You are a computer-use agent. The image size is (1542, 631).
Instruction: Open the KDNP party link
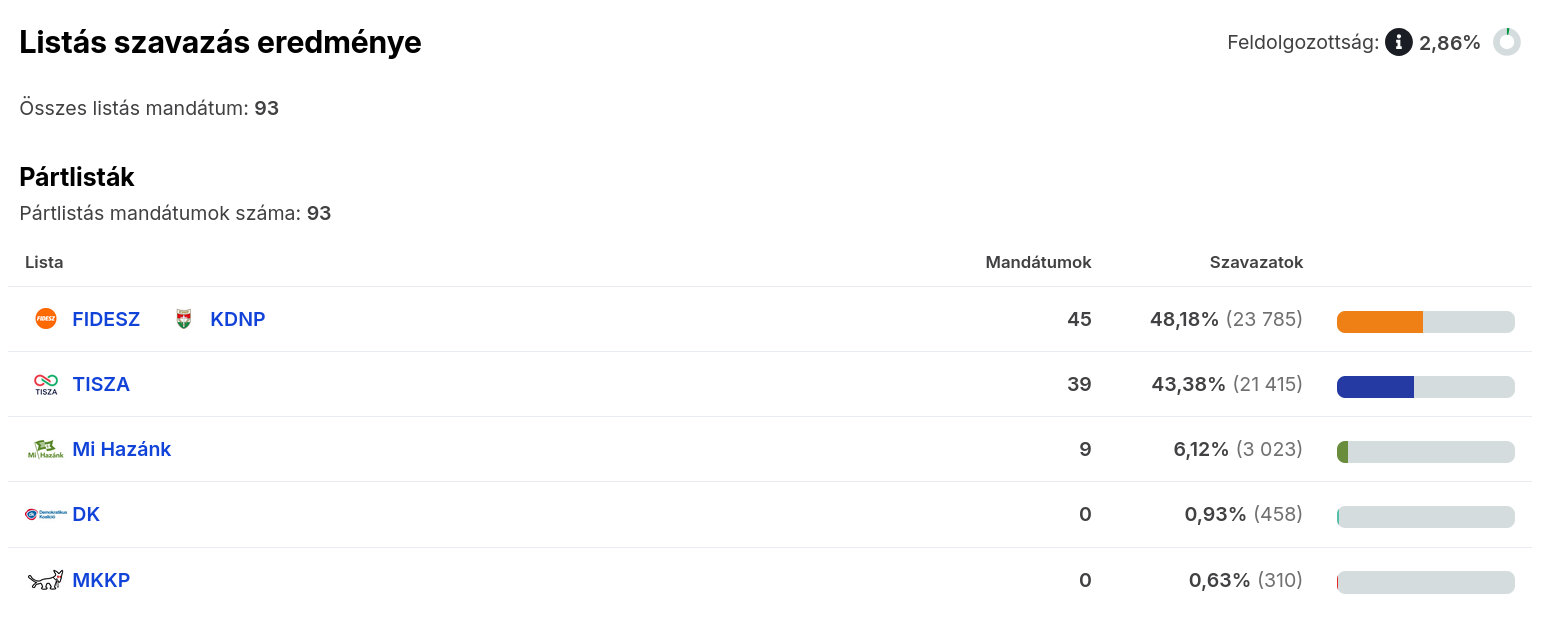pyautogui.click(x=238, y=319)
